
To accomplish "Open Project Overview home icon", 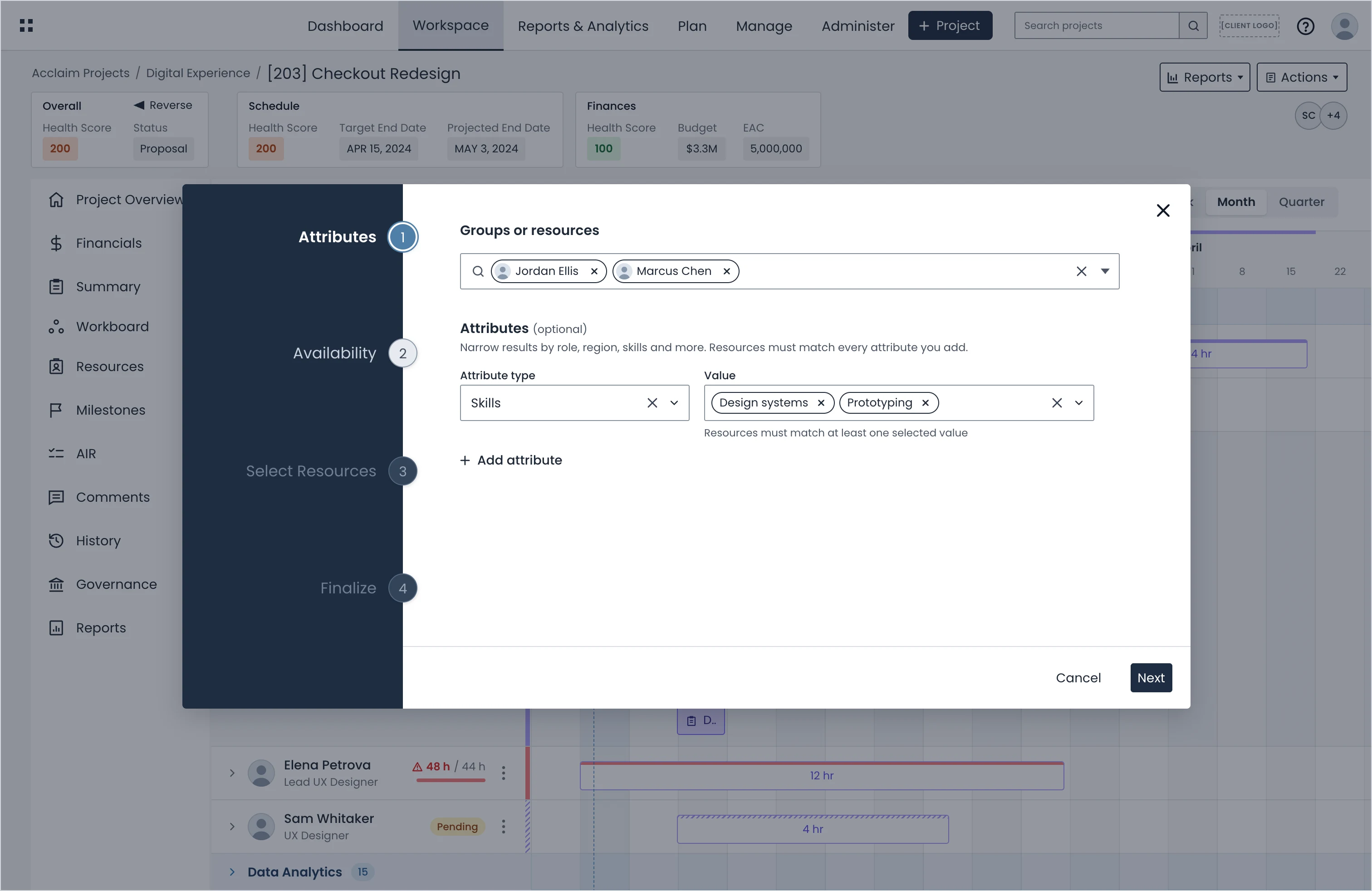I will point(56,200).
